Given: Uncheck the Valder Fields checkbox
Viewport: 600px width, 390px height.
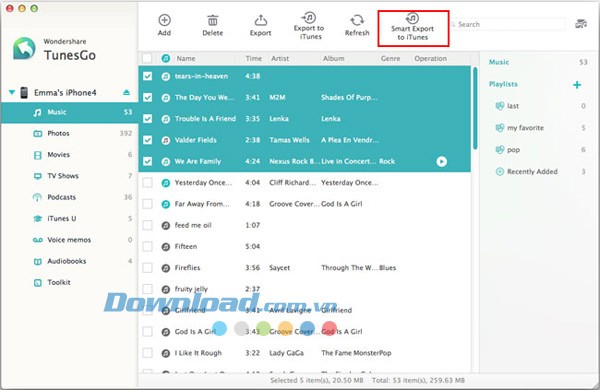Looking at the screenshot, I should 147,140.
